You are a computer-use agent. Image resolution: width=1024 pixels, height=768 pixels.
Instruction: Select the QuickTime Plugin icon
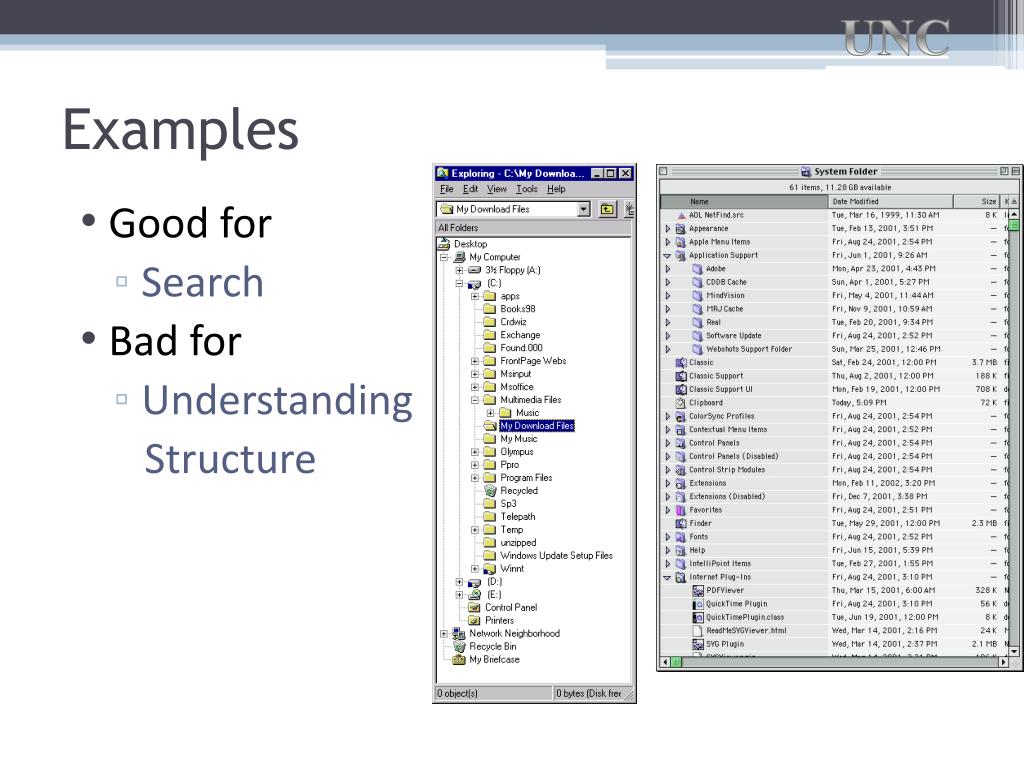pos(697,604)
